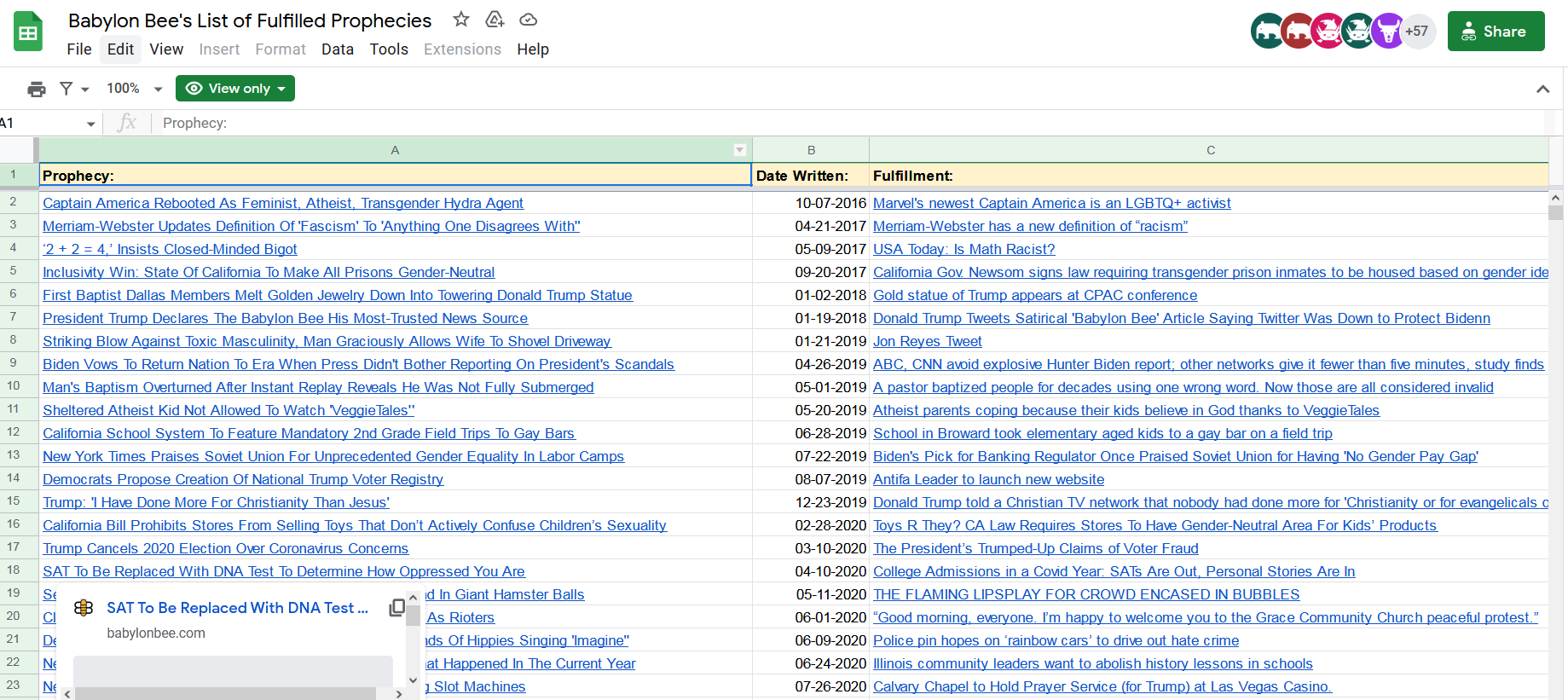Open the 100% zoom dropdown

134,89
